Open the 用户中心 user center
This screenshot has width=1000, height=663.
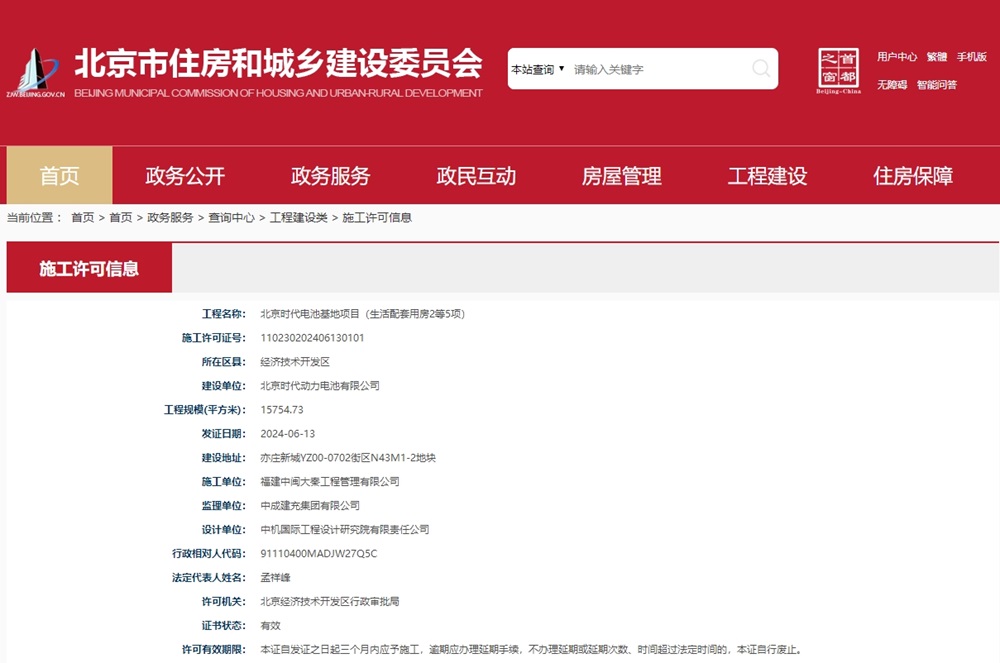pyautogui.click(x=898, y=57)
